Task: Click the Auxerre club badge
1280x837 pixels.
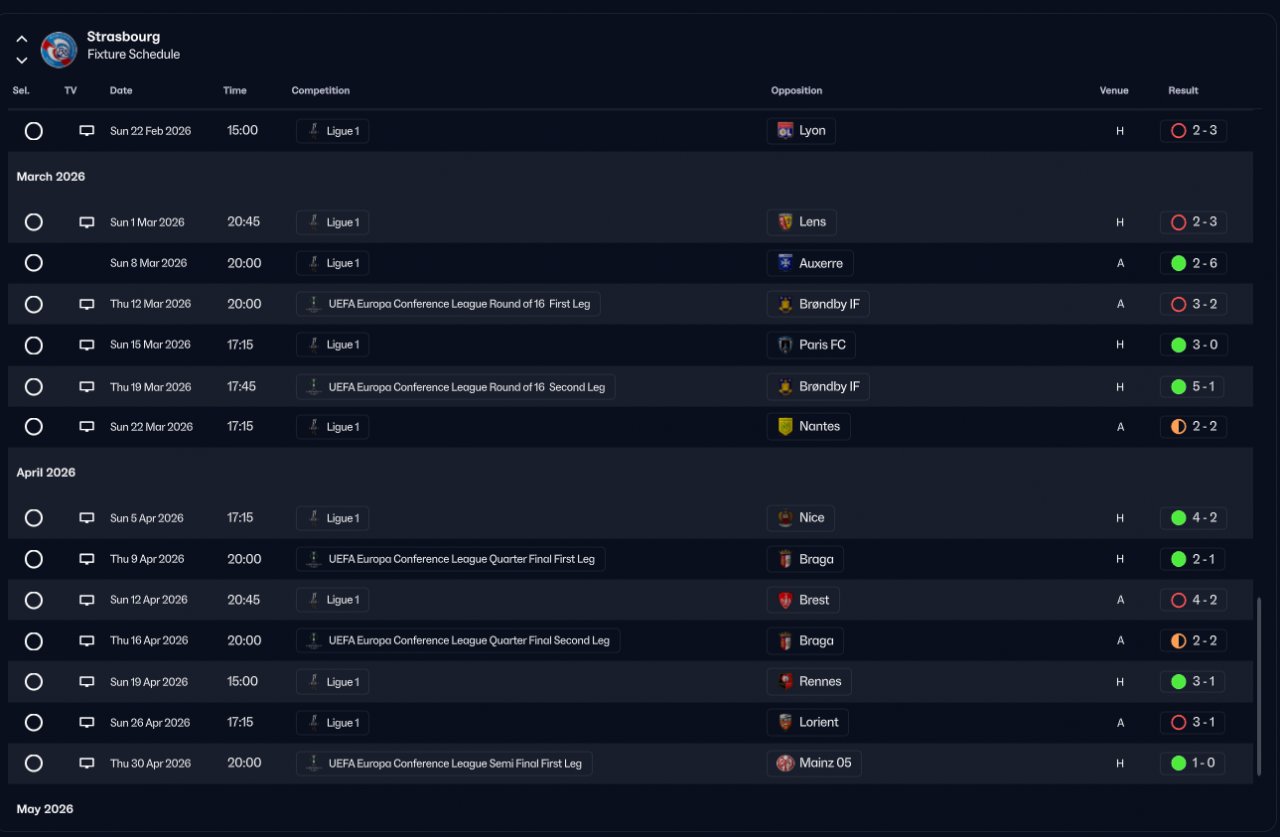Action: tap(785, 263)
